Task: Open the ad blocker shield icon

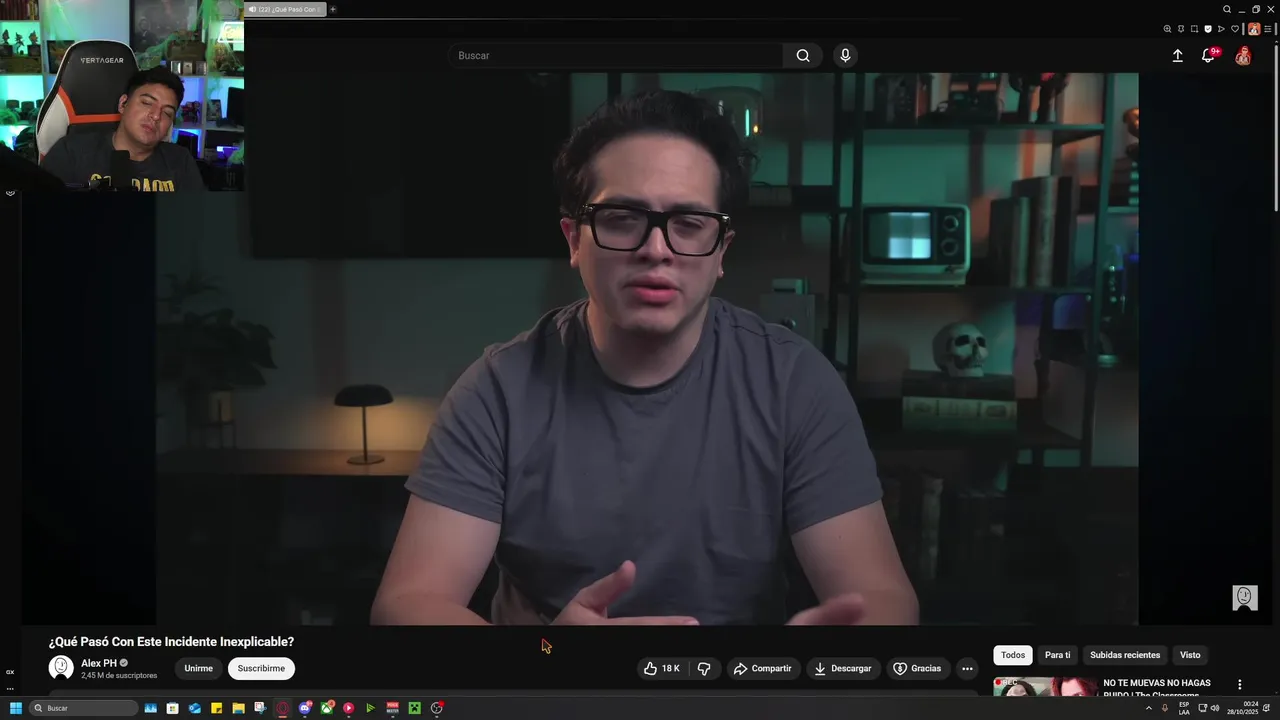Action: point(1208,29)
